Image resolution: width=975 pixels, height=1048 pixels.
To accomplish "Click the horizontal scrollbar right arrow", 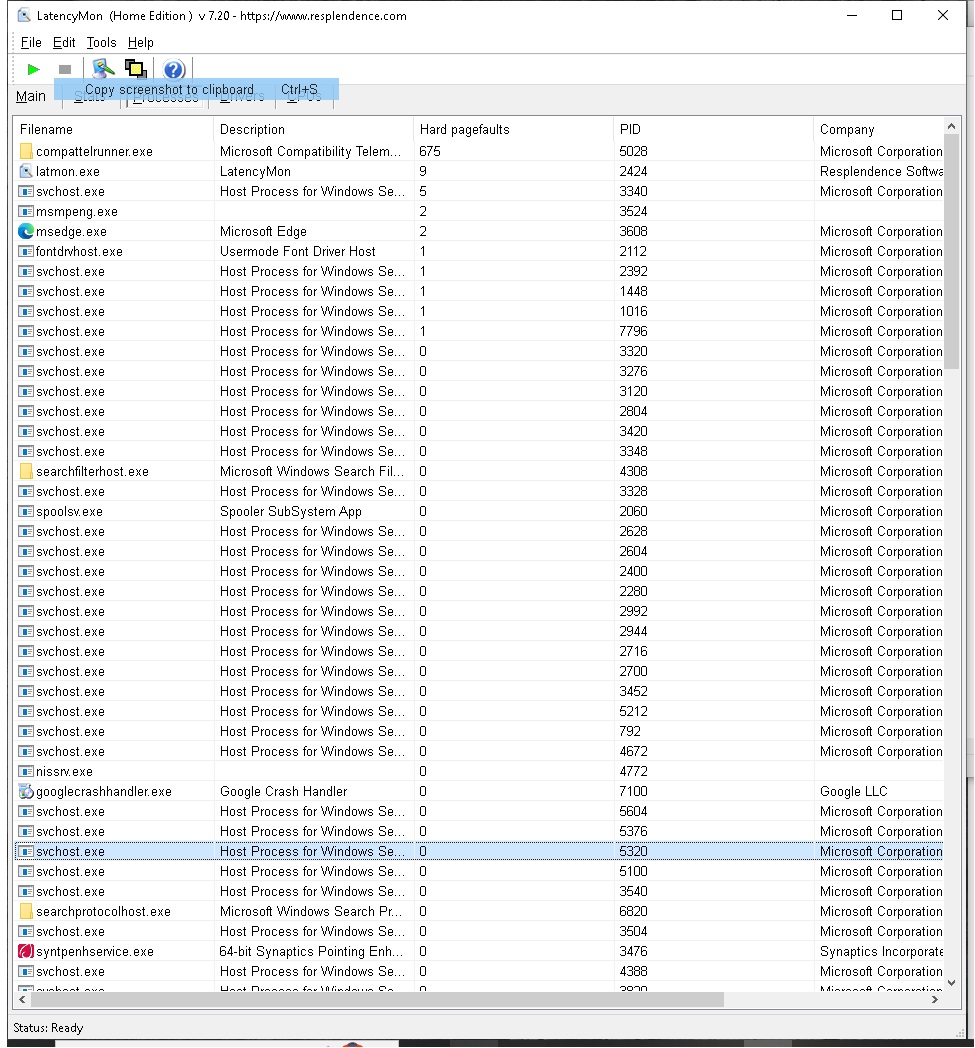I will [935, 999].
